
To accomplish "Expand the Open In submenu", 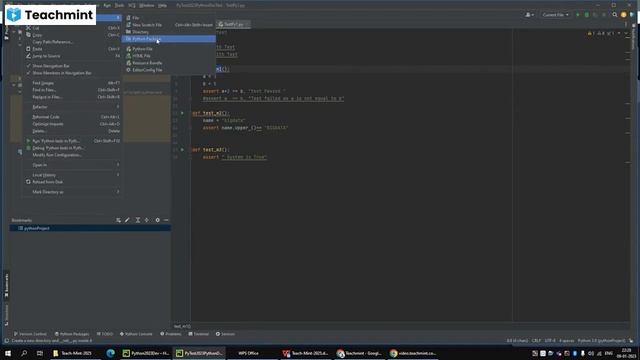I will click(72, 165).
